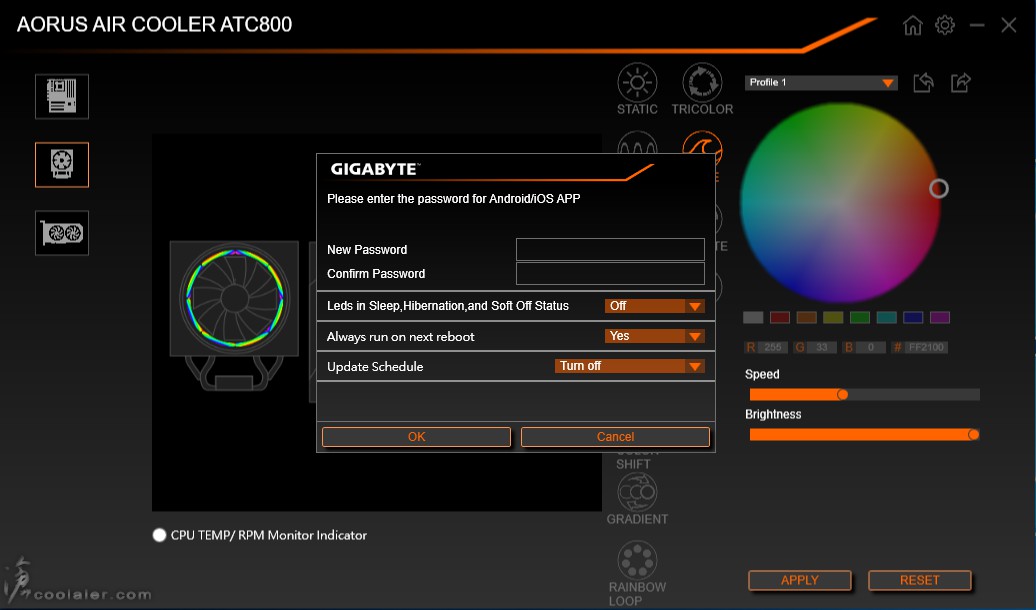Cancel the password dialog
This screenshot has height=610, width=1036.
(x=615, y=437)
